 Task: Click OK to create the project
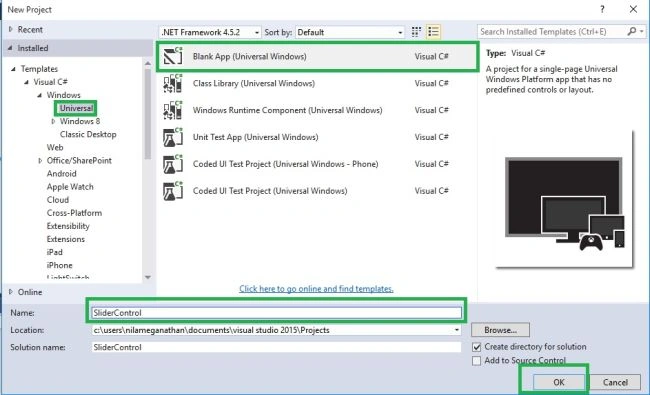(x=559, y=382)
